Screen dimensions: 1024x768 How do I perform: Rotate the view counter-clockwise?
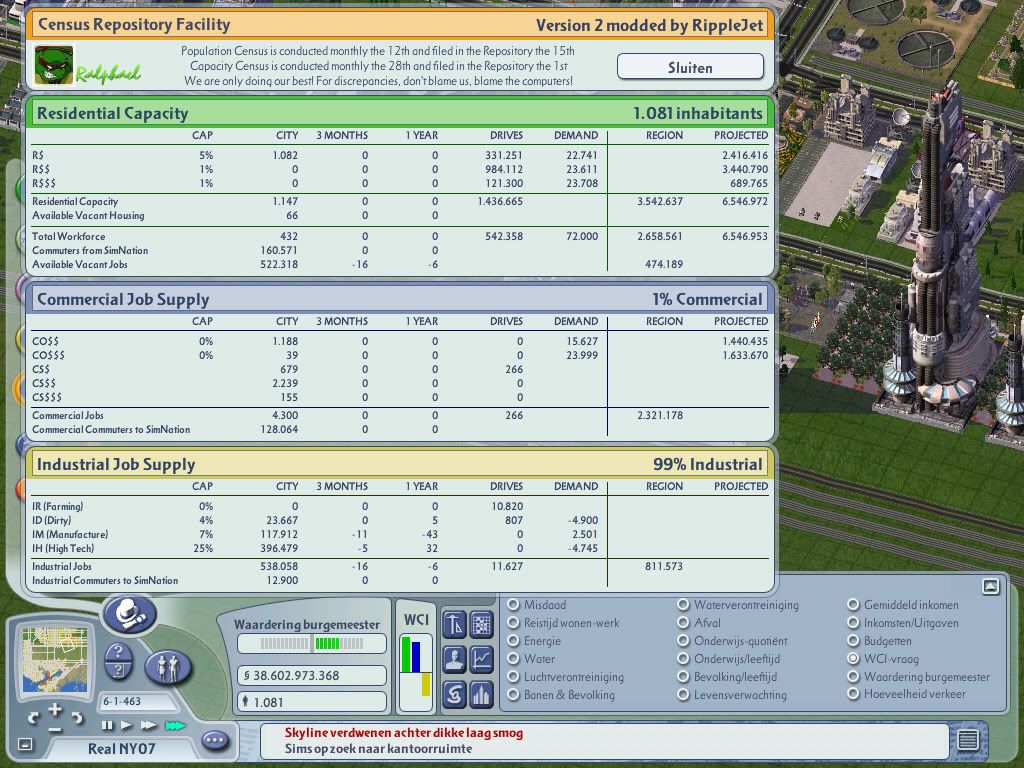click(x=33, y=718)
